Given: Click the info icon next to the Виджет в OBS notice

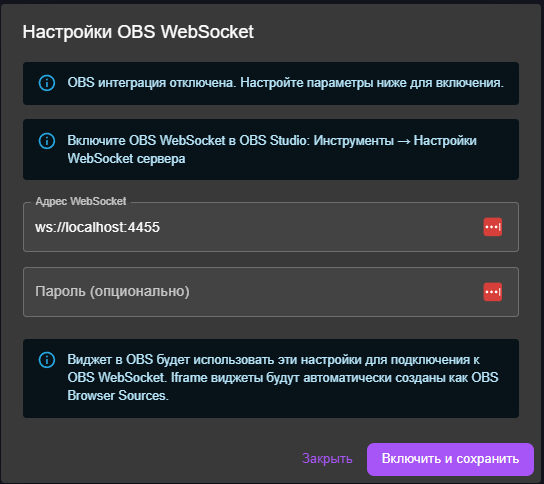Looking at the screenshot, I should [x=47, y=360].
